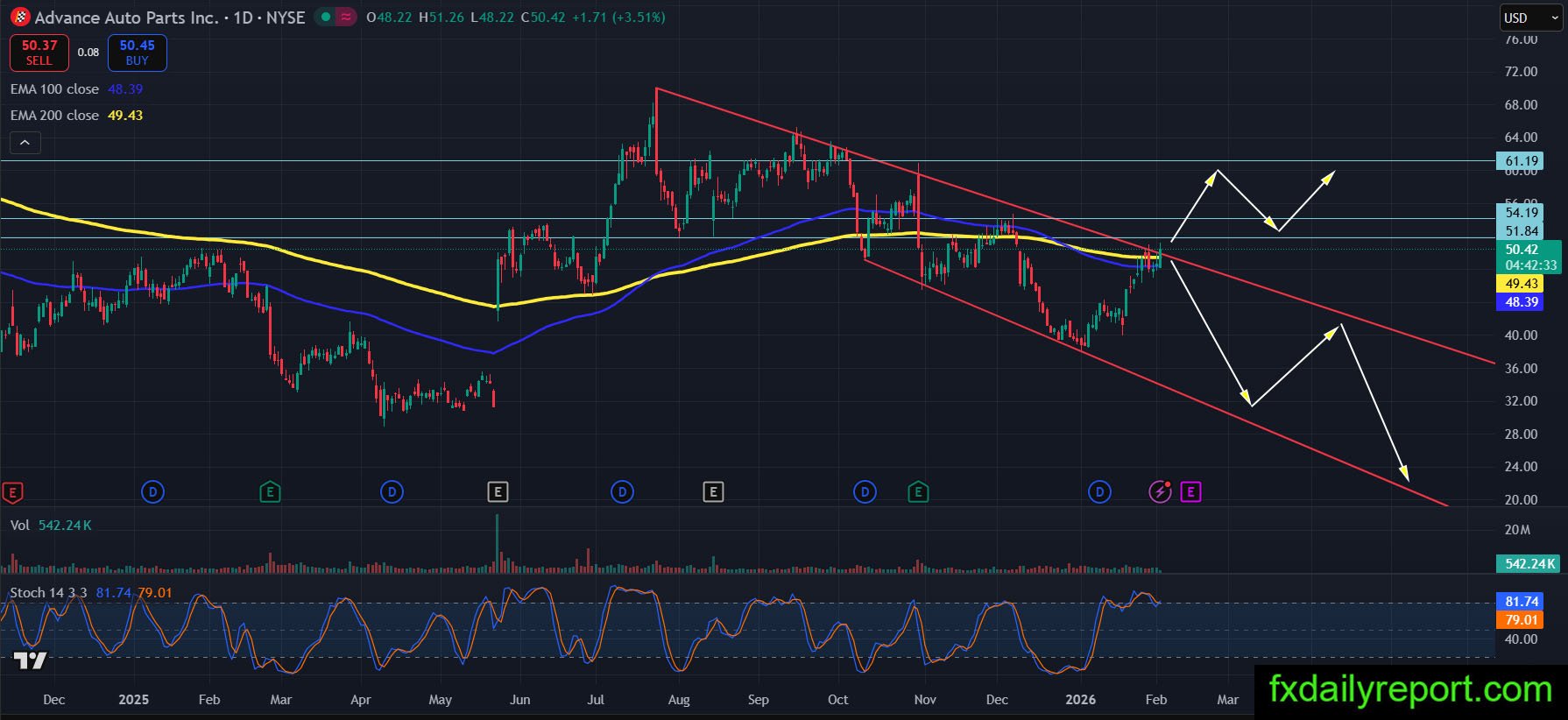Screen dimensions: 1568x720
Task: Click the 72.00 price scale value
Action: tap(1521, 72)
